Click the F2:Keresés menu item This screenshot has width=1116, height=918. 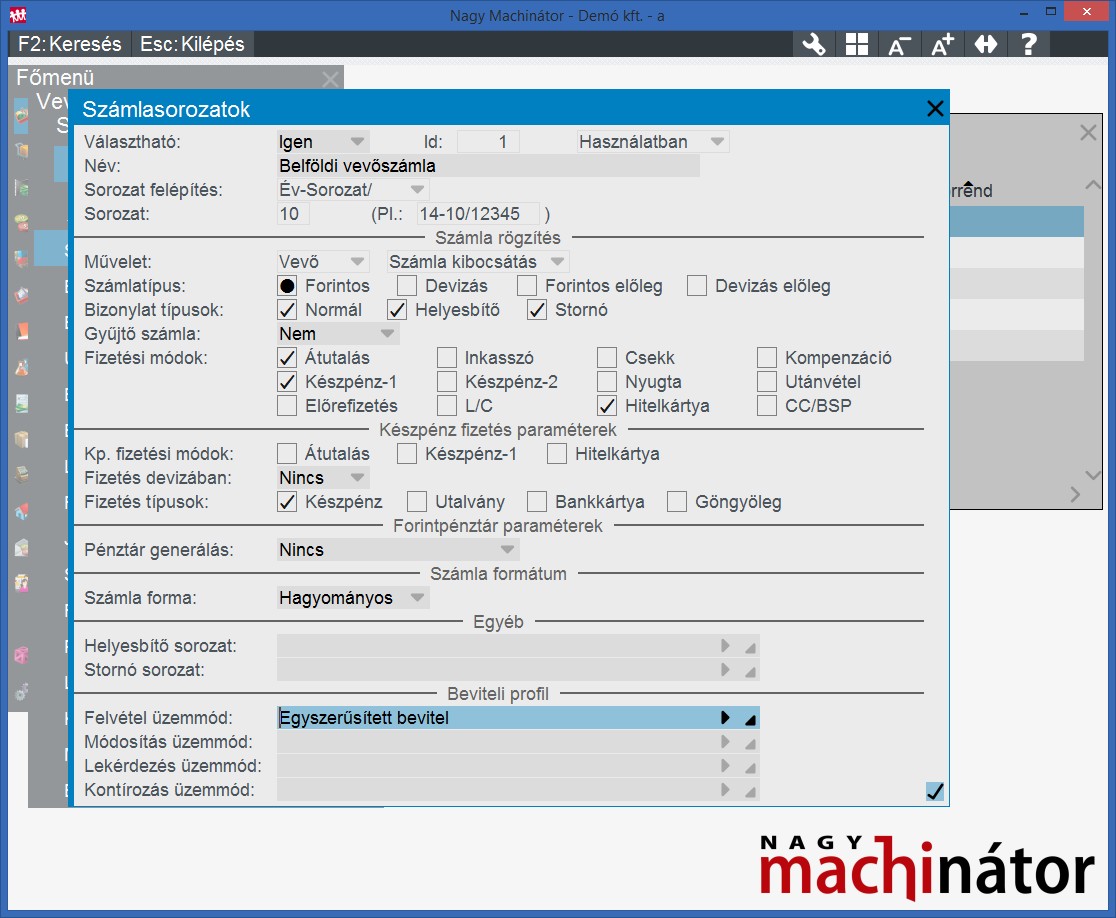pyautogui.click(x=70, y=44)
